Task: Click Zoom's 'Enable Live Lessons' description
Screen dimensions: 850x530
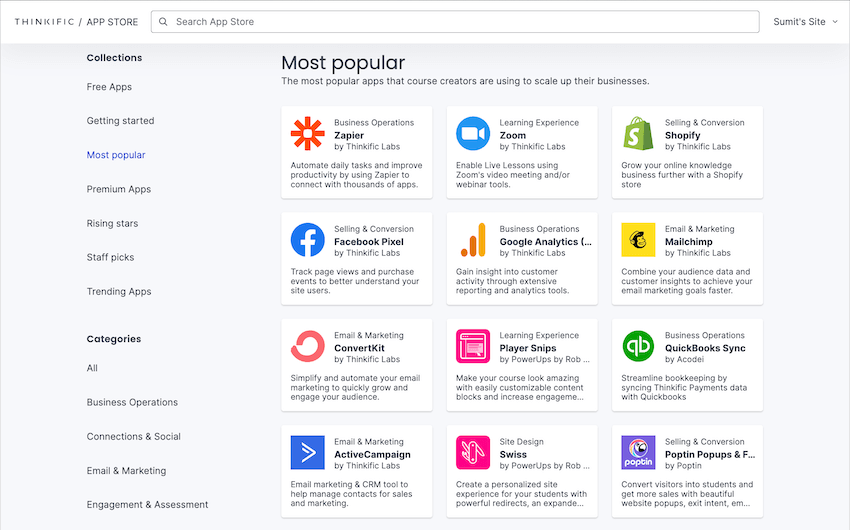Action: tap(513, 174)
